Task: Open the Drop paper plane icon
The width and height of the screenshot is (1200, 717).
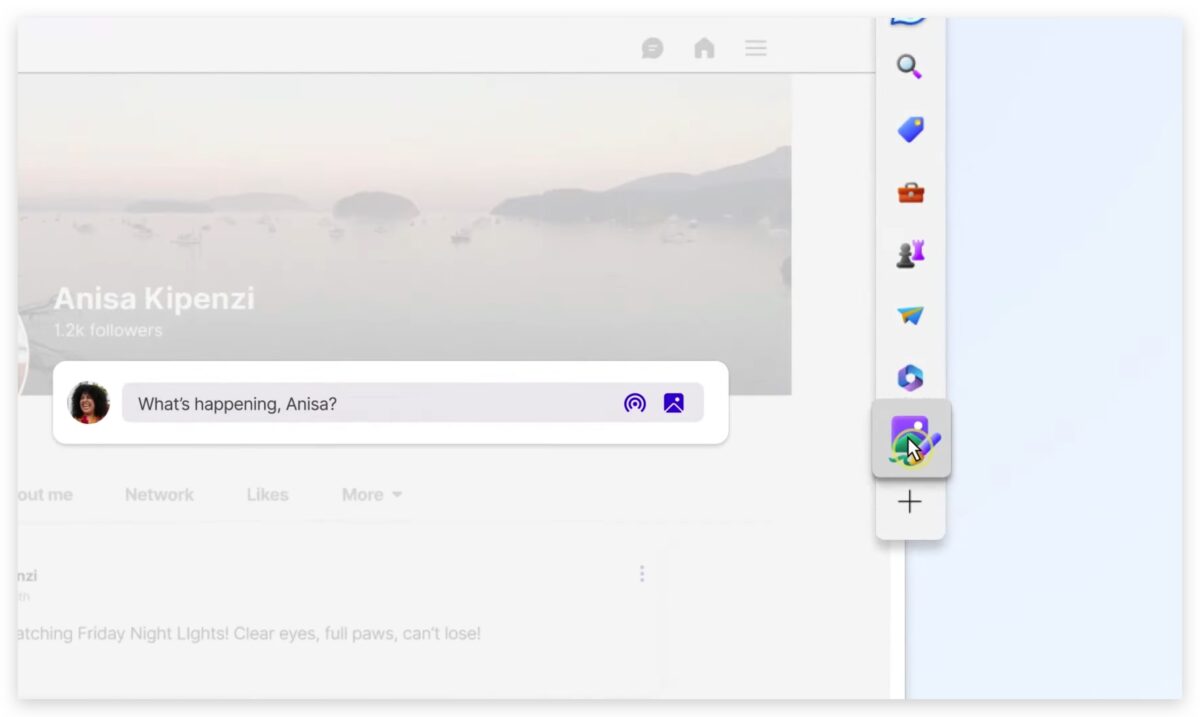Action: [x=910, y=316]
